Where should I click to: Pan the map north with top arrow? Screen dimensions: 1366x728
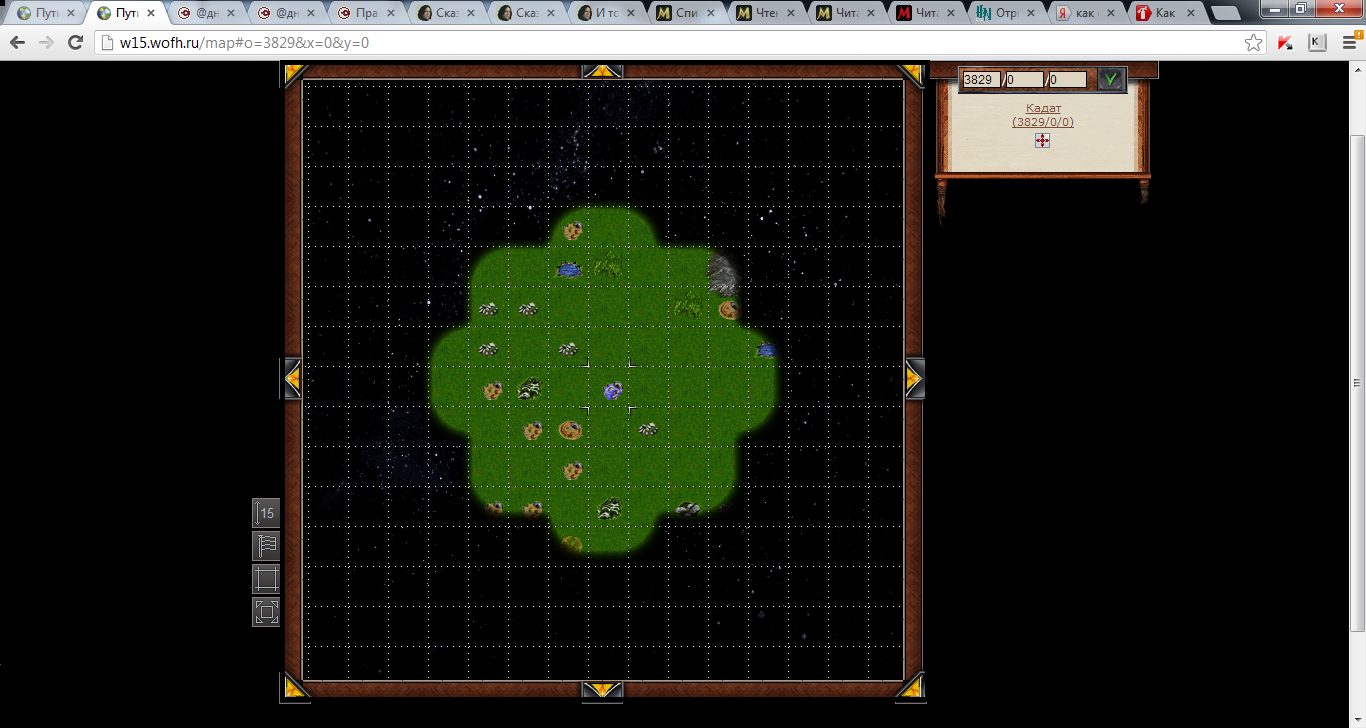point(603,71)
